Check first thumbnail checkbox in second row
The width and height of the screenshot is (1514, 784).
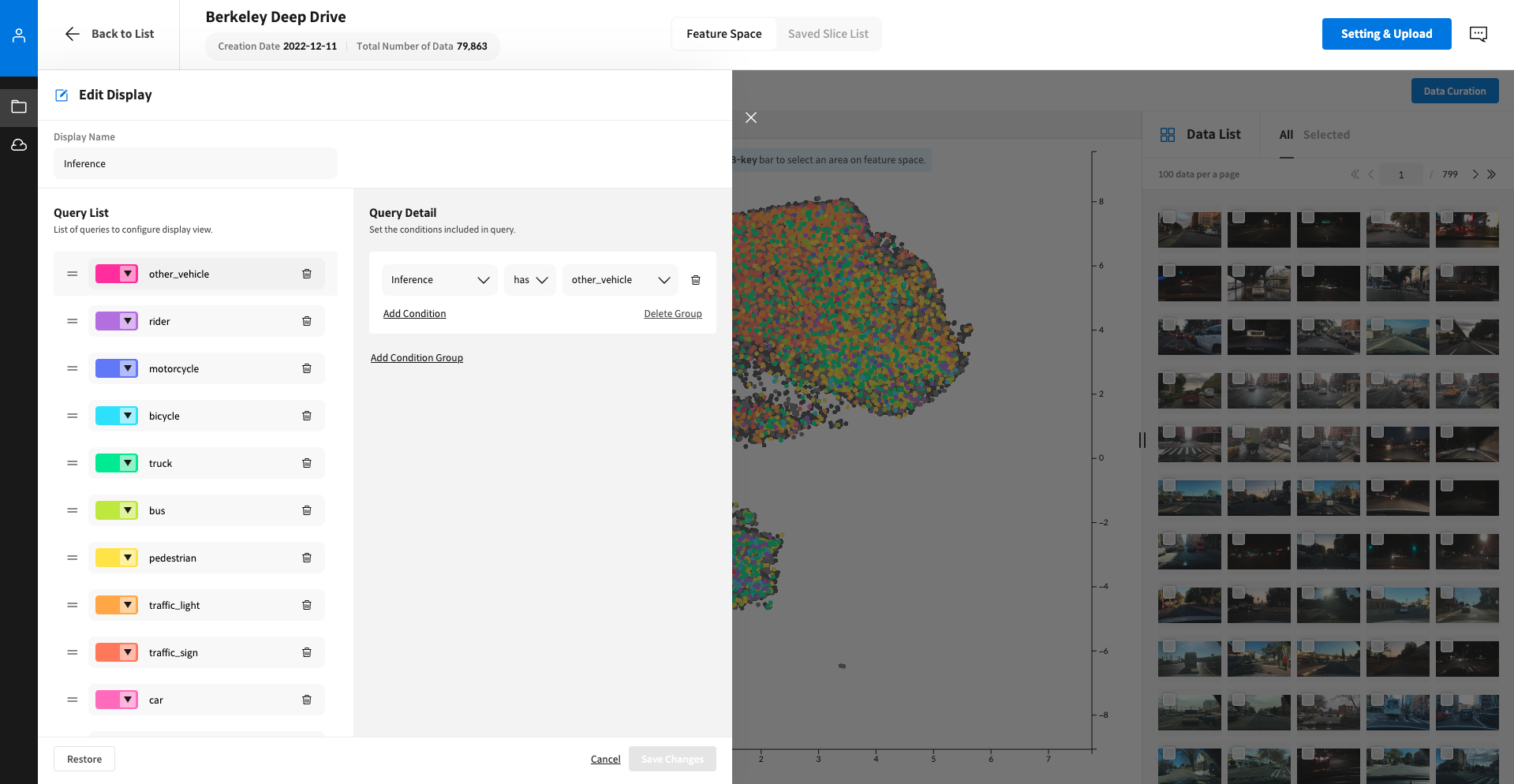click(x=1169, y=271)
